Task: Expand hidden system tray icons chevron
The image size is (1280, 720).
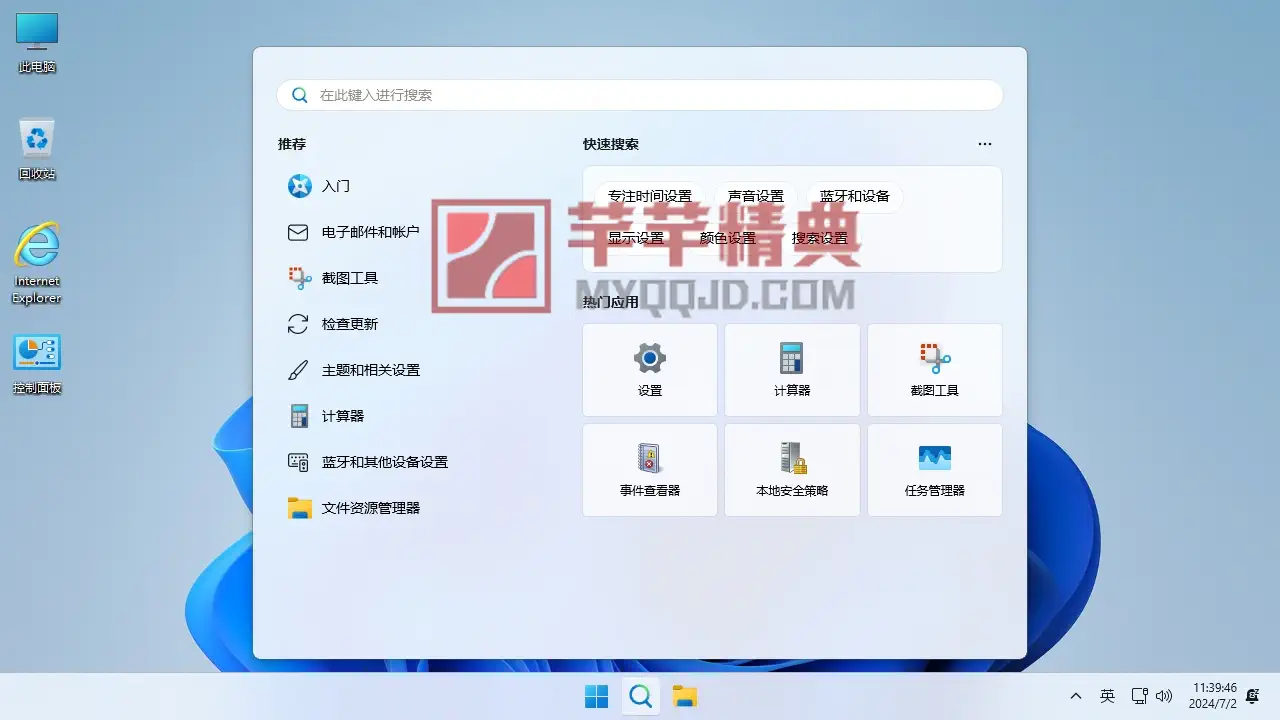Action: pos(1076,696)
